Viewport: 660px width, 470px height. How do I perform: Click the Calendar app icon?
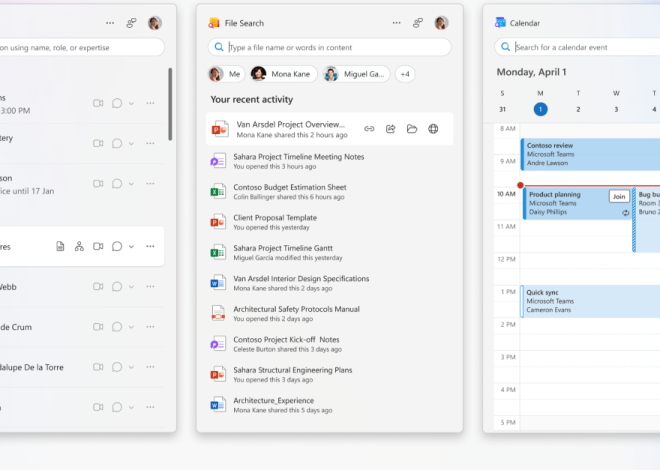click(500, 23)
